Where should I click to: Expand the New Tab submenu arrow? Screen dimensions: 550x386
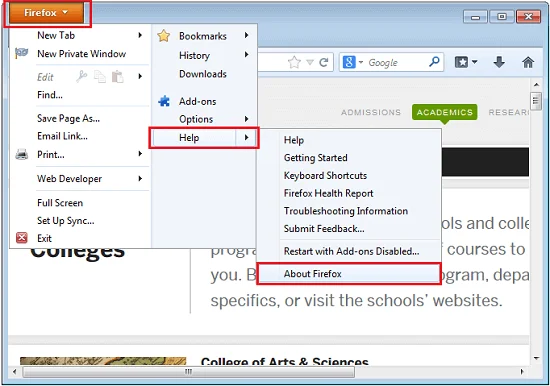[140, 35]
